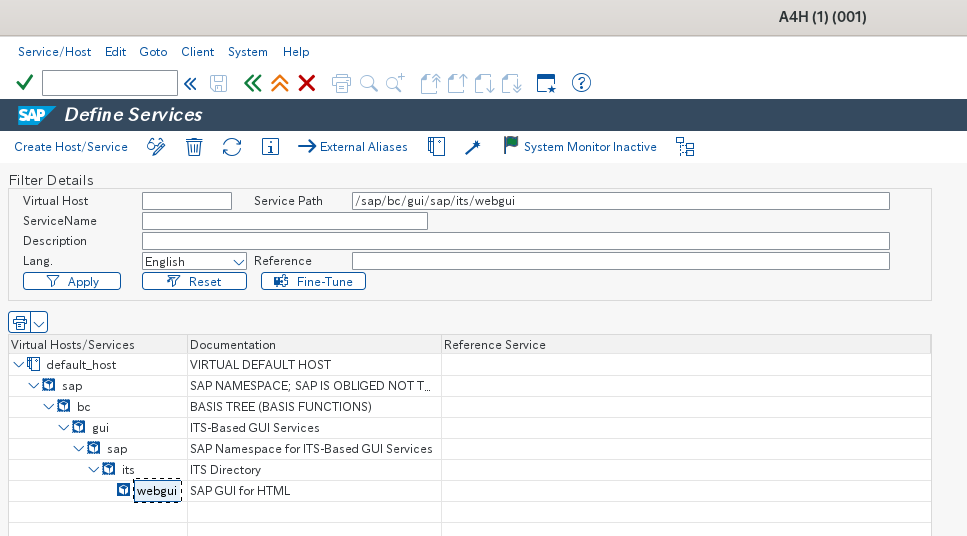The width and height of the screenshot is (967, 536).
Task: Collapse the gui tree node
Action: pos(64,427)
